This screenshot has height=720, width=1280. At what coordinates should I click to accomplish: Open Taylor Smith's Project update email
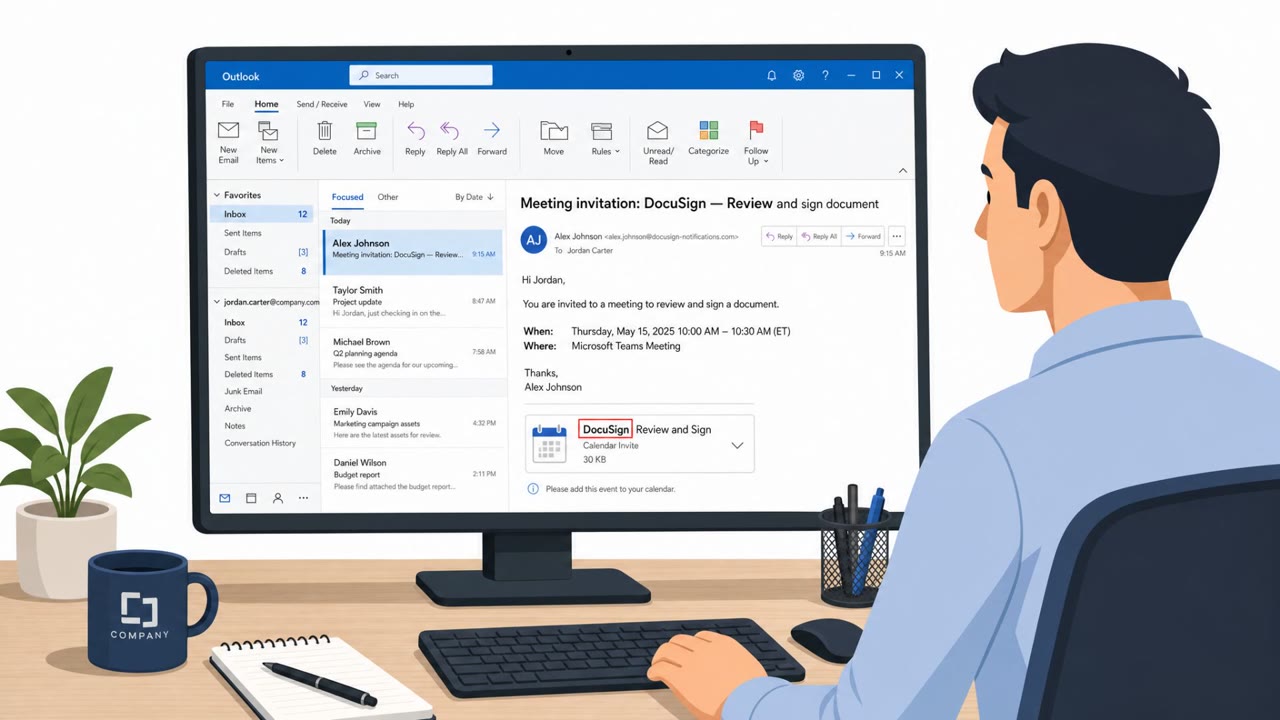pyautogui.click(x=413, y=302)
